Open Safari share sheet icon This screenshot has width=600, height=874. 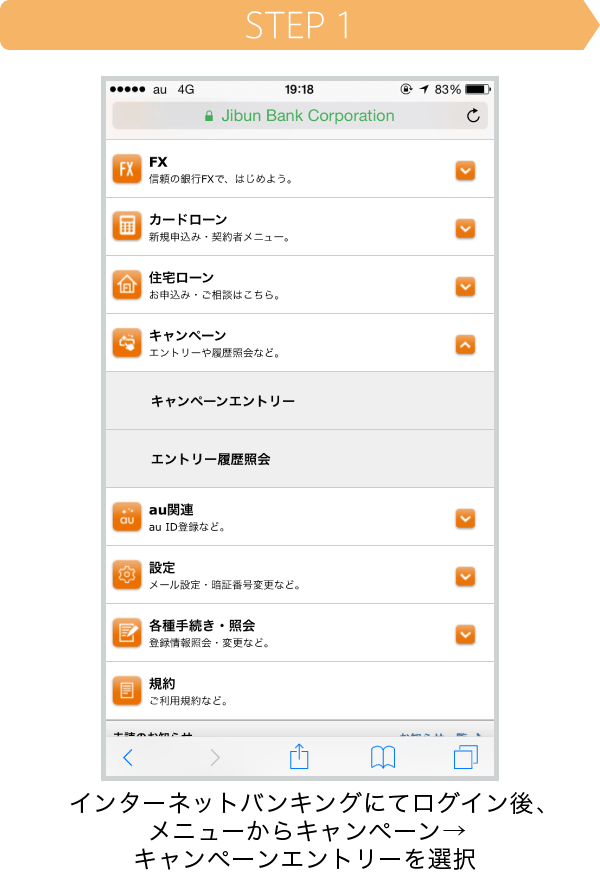click(x=299, y=757)
